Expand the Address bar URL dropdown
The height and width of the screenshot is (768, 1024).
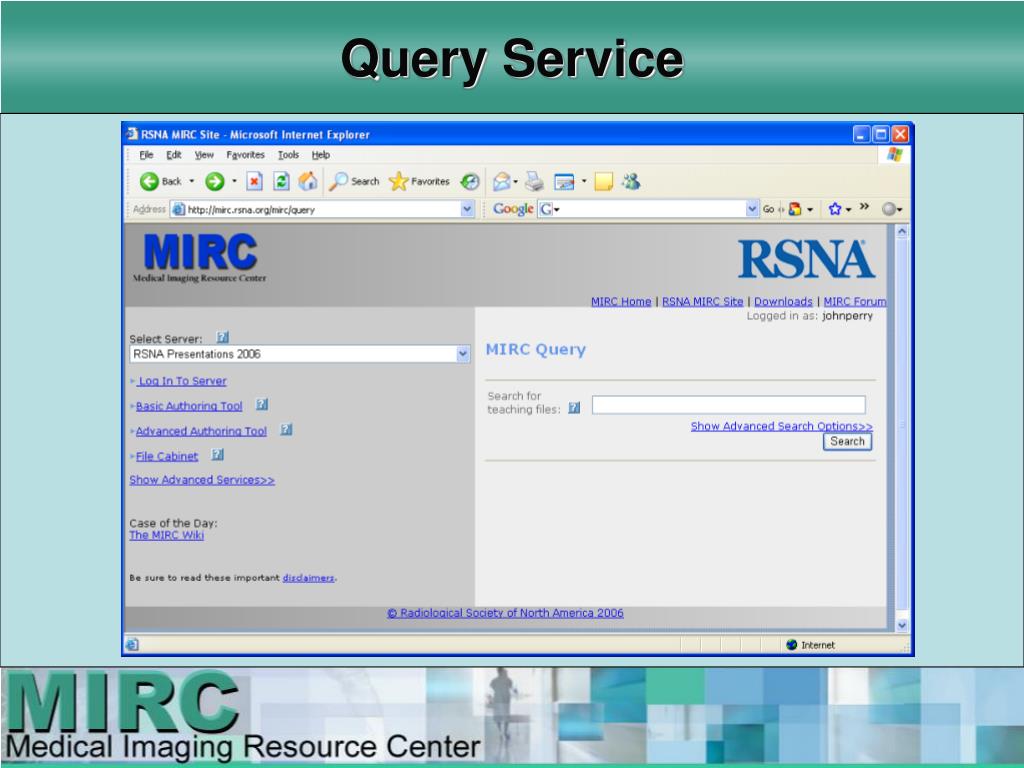point(467,209)
